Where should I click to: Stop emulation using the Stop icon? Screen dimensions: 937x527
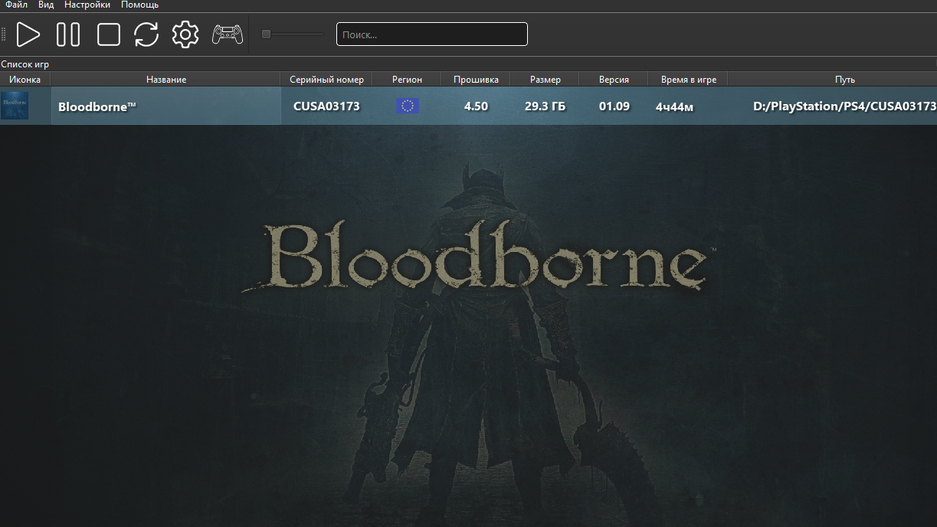coord(108,34)
